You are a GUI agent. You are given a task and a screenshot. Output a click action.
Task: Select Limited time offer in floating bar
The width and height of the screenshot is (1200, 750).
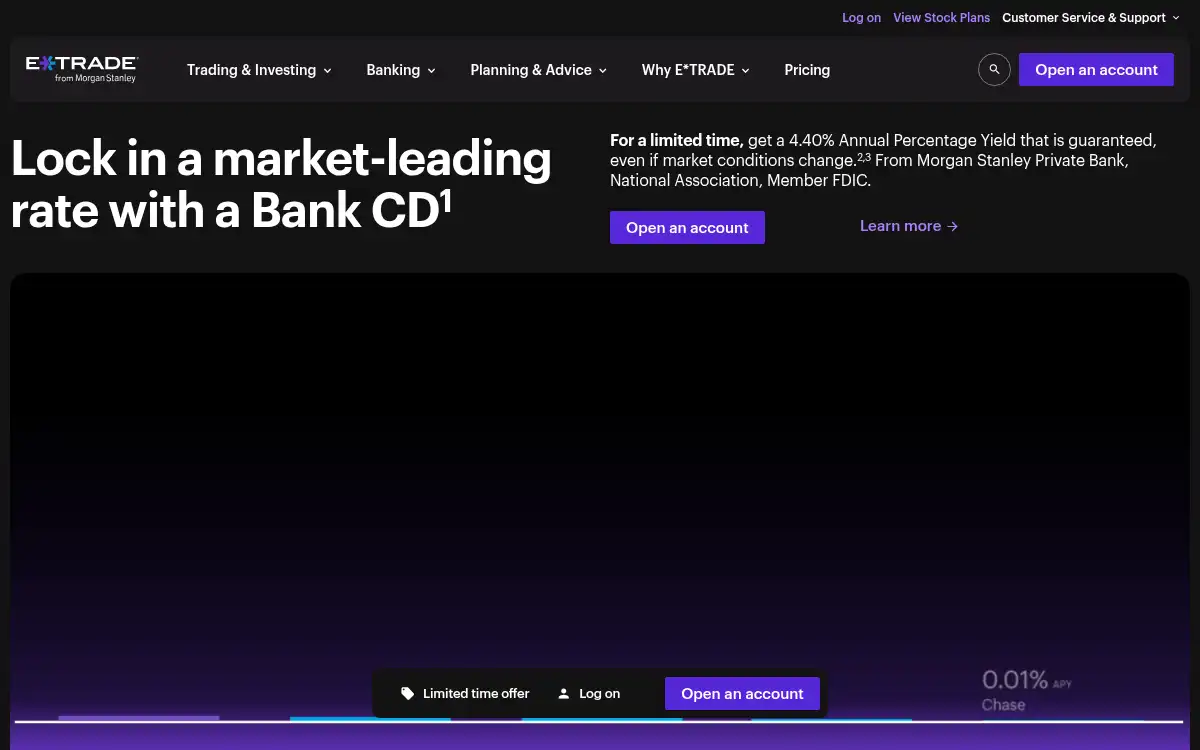click(x=465, y=693)
